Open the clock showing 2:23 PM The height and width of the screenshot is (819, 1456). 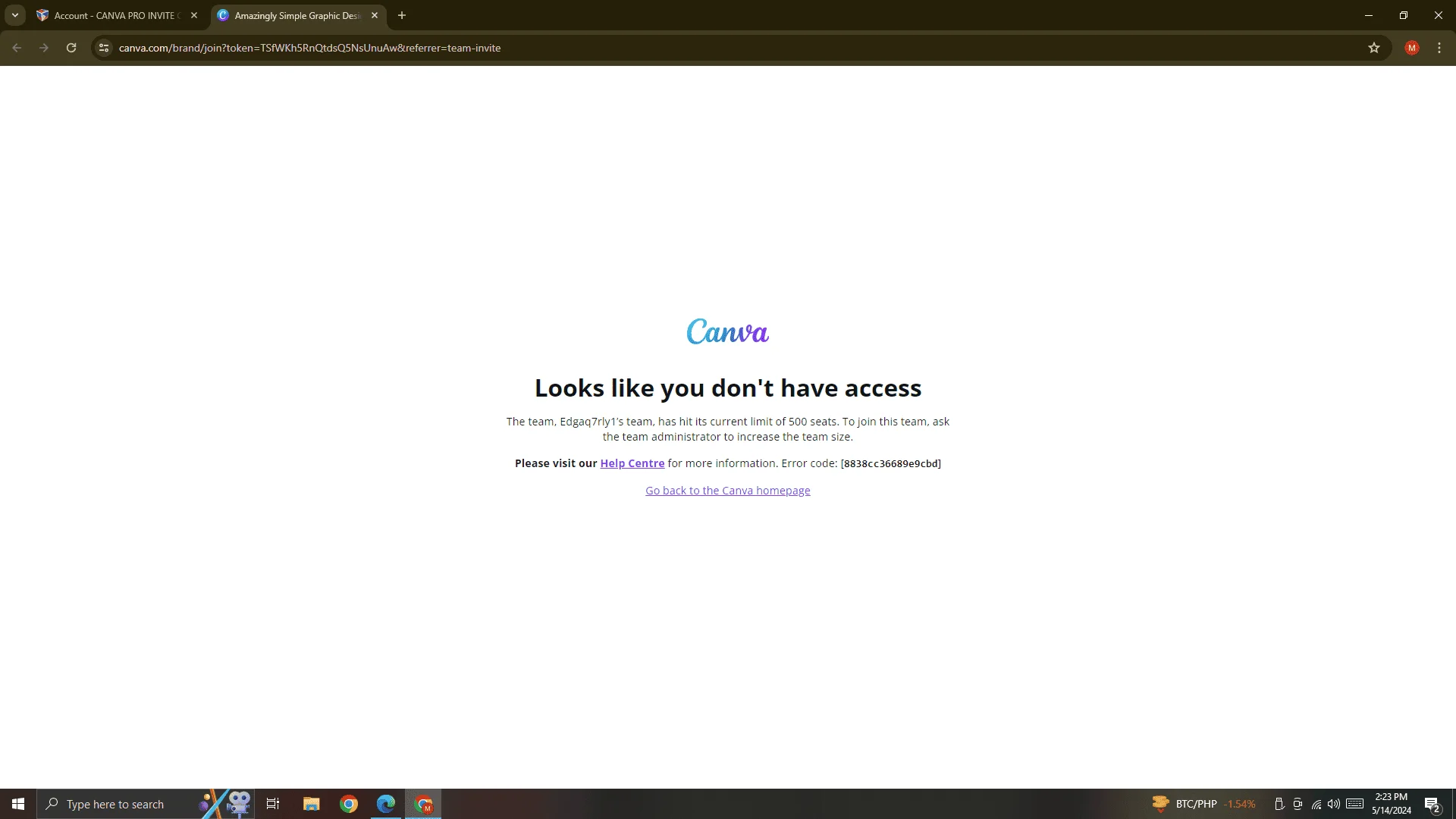pos(1392,804)
